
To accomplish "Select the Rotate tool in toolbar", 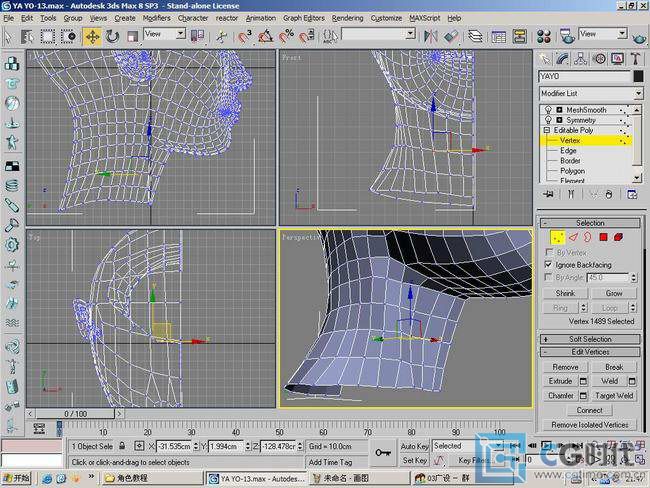I will tap(112, 36).
